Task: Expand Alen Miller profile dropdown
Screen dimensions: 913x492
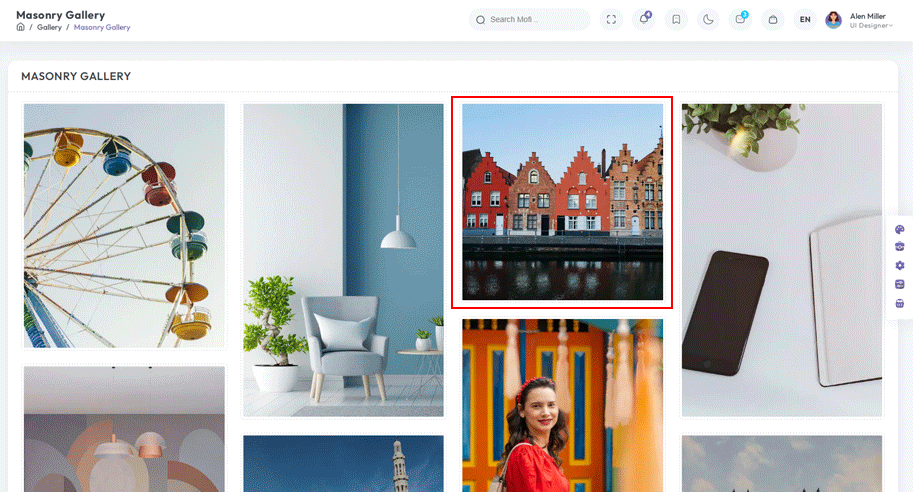Action: [870, 20]
